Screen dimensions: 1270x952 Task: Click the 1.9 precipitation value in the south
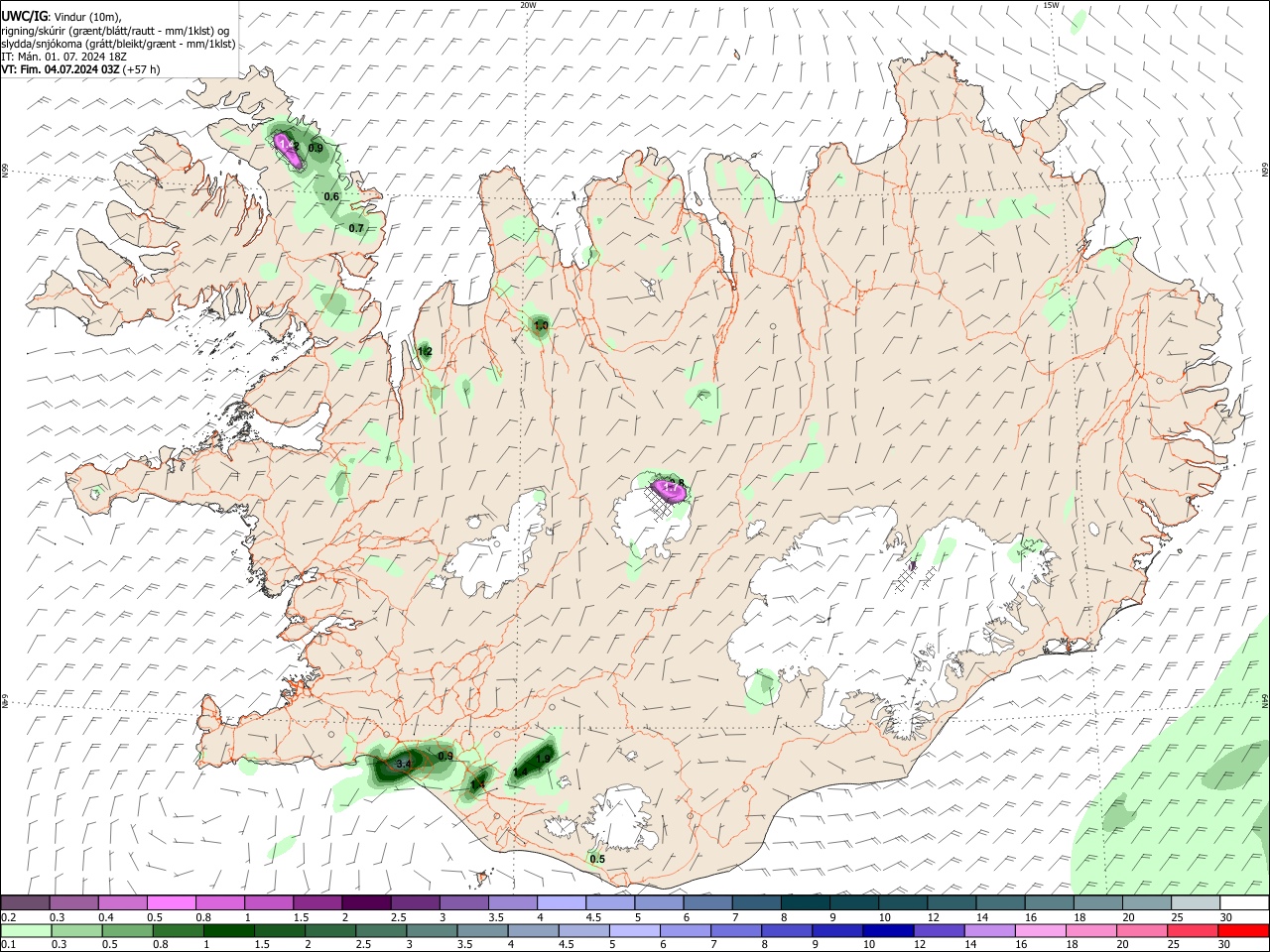(543, 759)
